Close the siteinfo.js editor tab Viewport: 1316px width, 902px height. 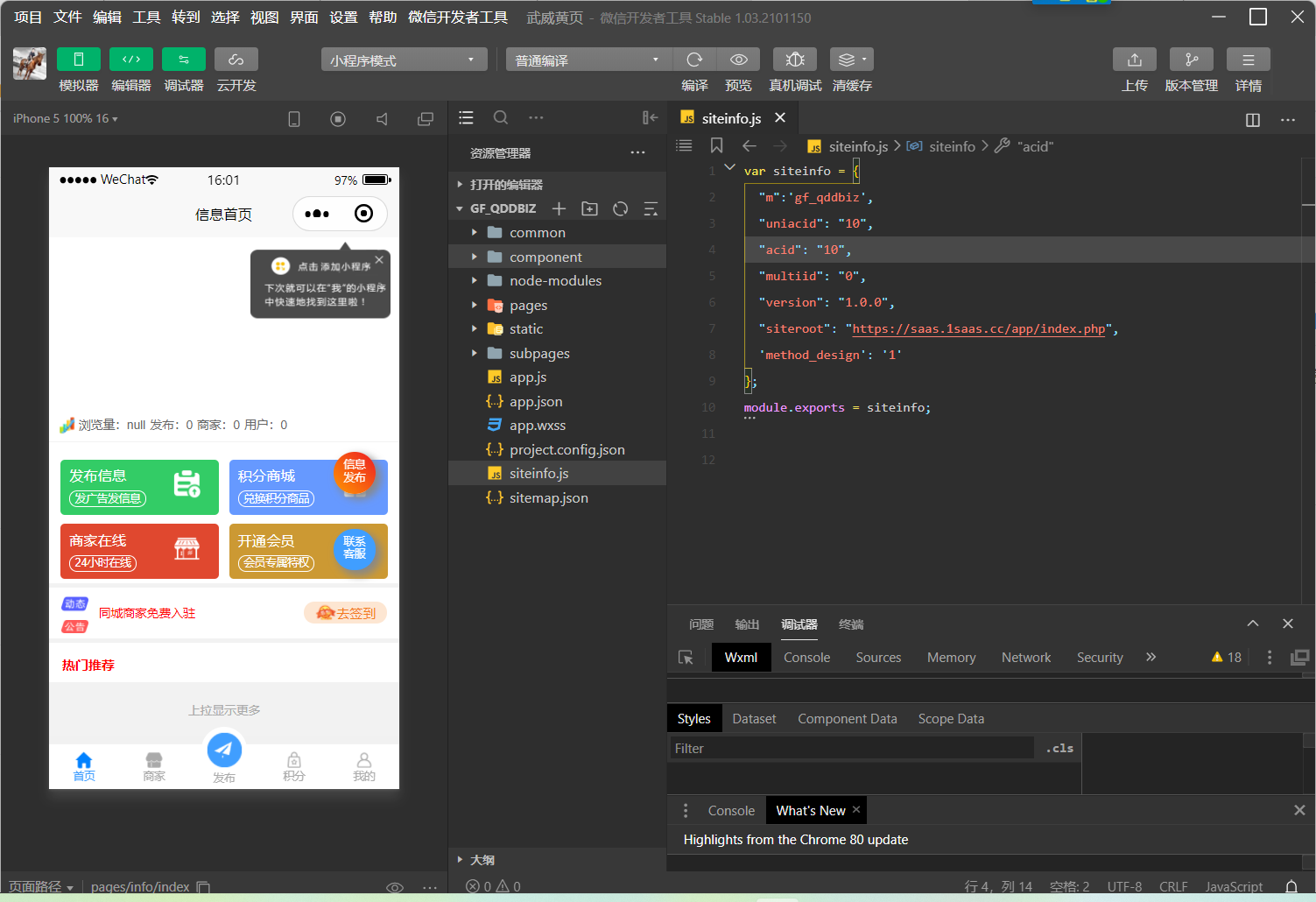[780, 117]
